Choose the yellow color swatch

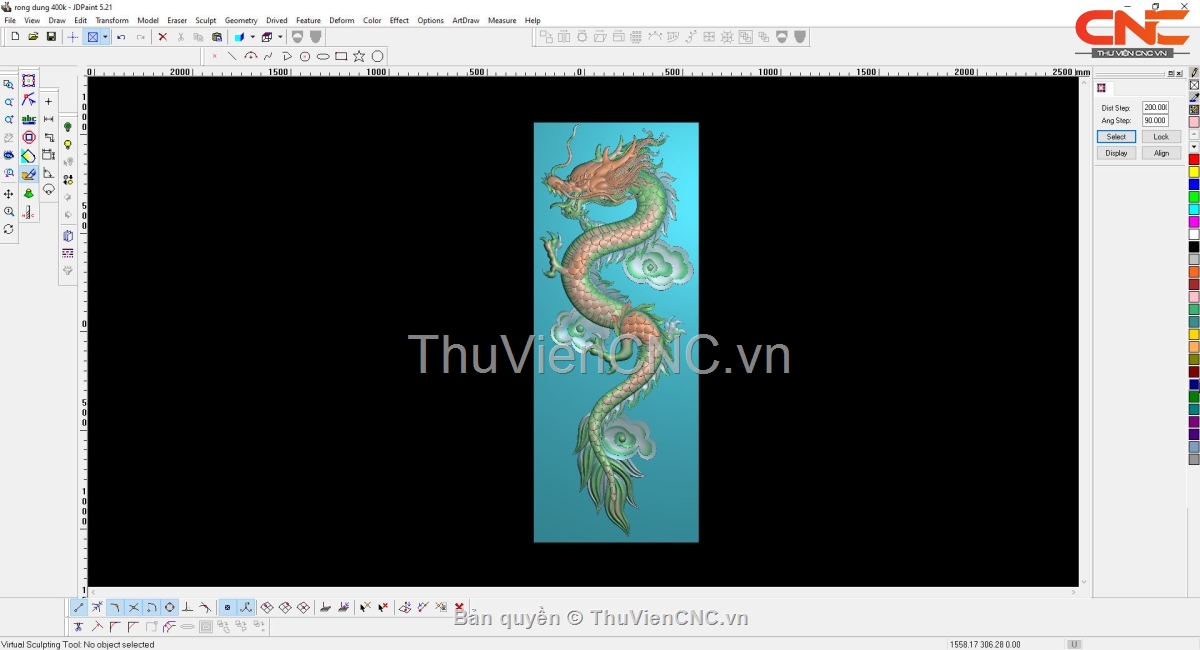tap(1193, 172)
